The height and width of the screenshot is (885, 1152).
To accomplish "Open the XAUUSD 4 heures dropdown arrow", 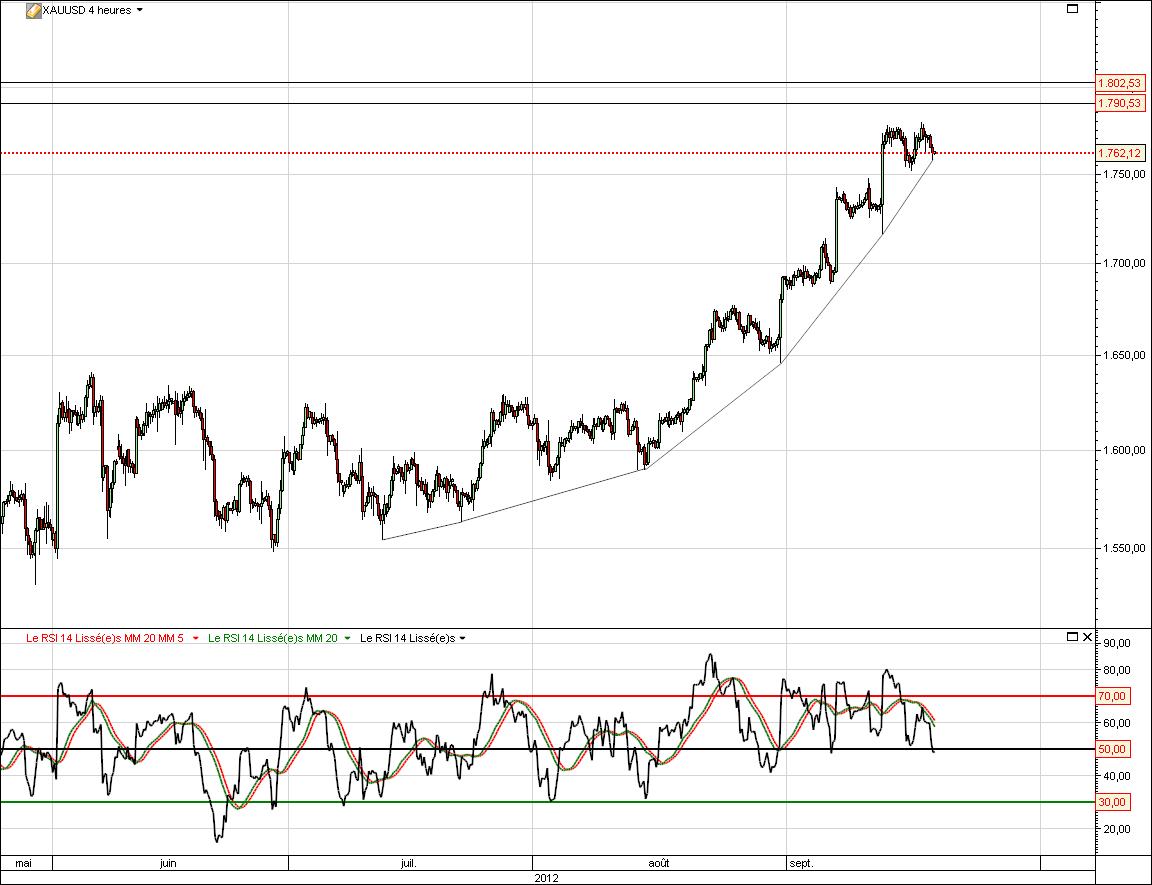I will click(x=139, y=10).
